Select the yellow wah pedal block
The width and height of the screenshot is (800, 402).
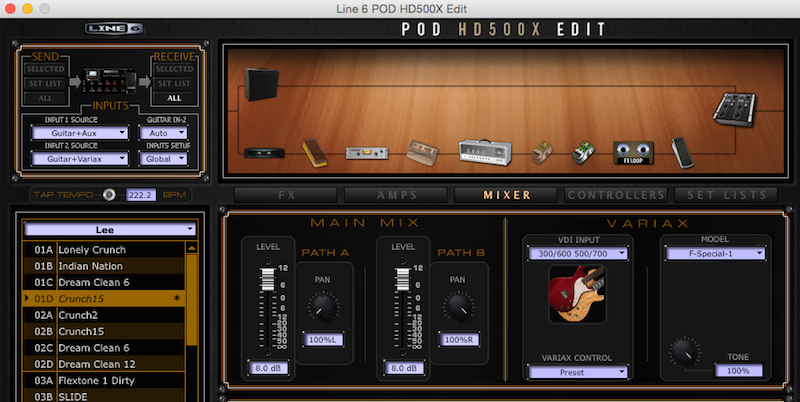[x=316, y=152]
